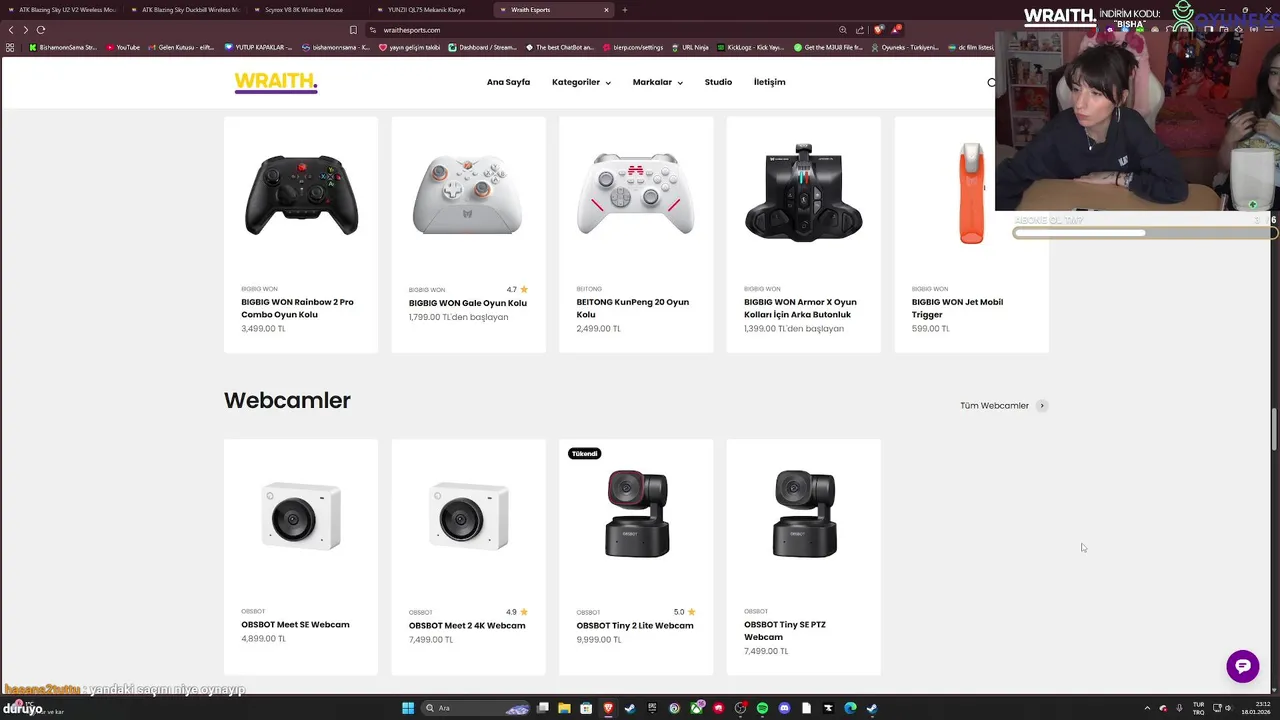Open the search magnifier icon in header
The width and height of the screenshot is (1280, 720).
[991, 82]
